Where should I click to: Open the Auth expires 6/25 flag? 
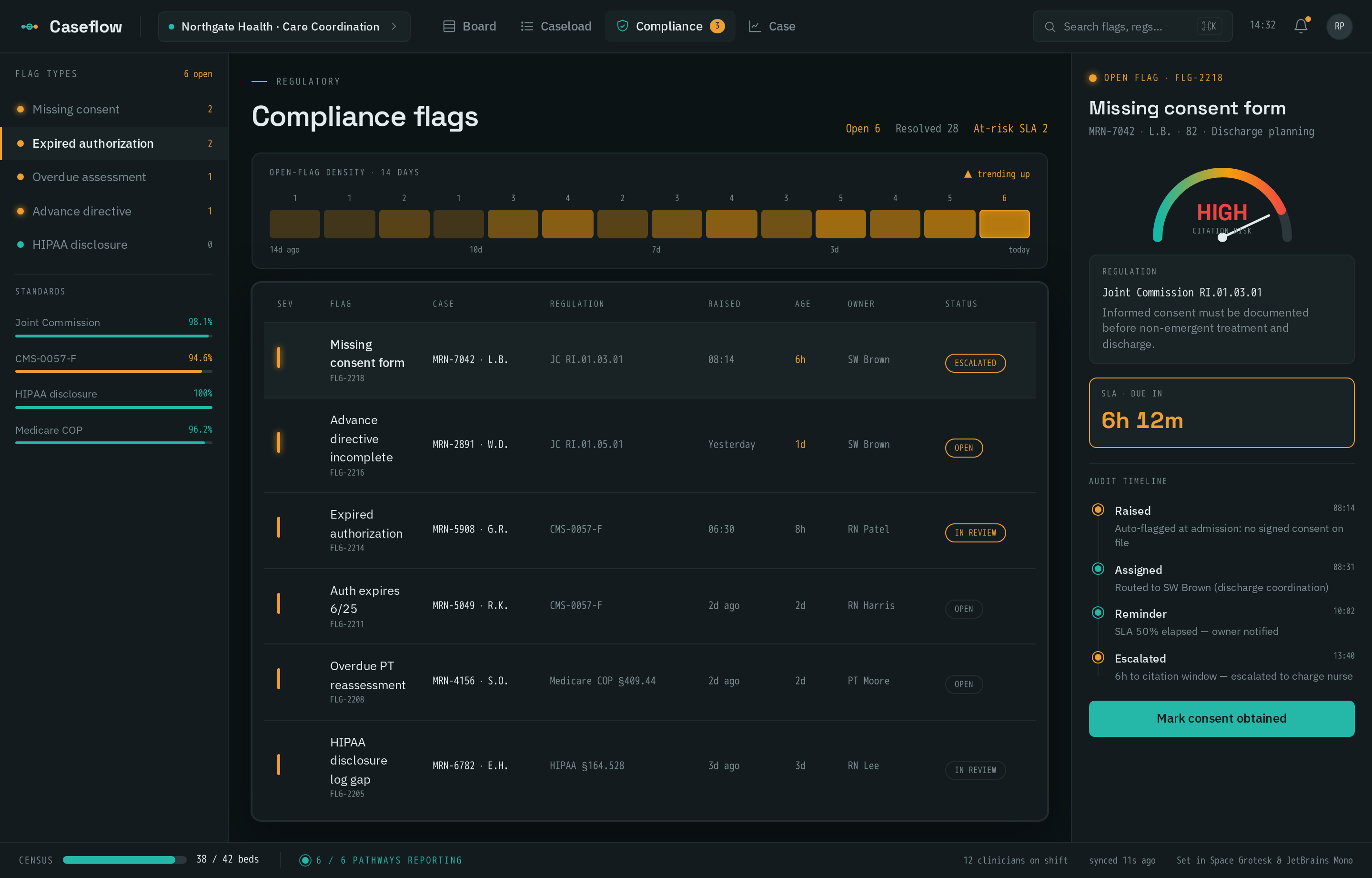tap(649, 606)
